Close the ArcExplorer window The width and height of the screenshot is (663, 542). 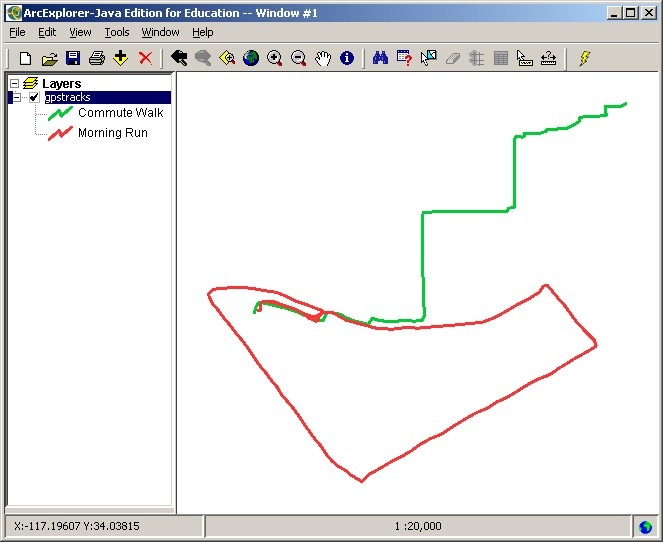click(x=649, y=13)
